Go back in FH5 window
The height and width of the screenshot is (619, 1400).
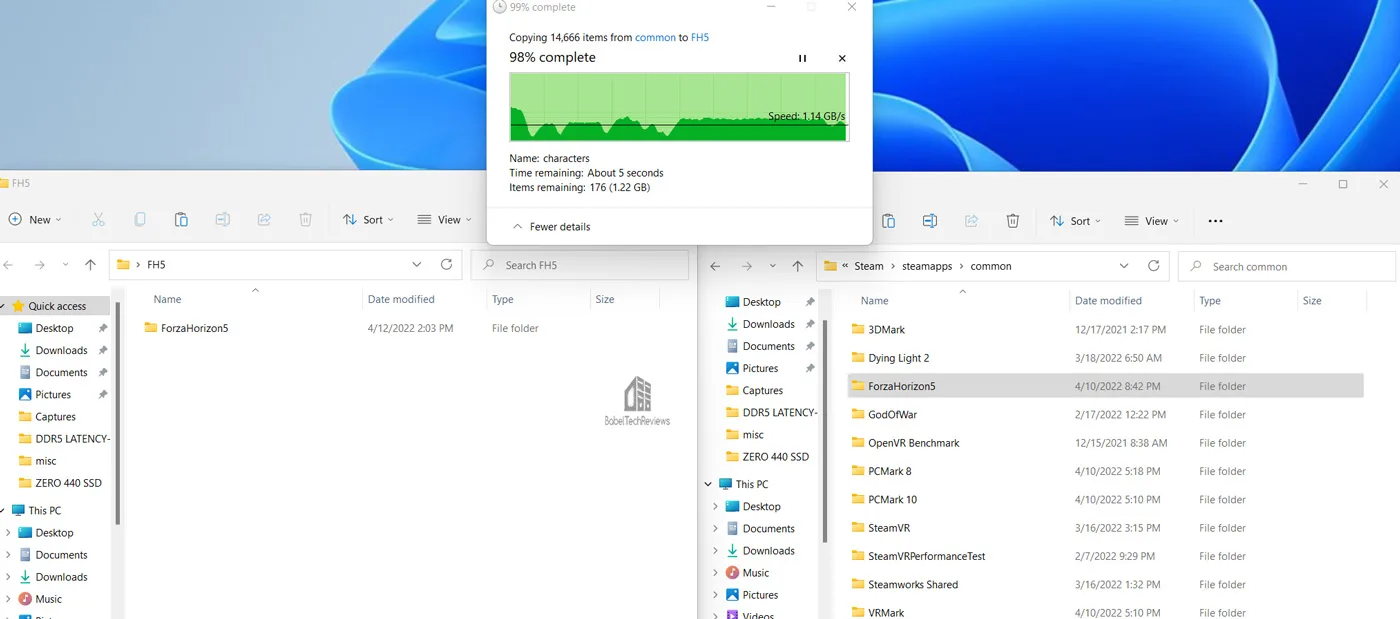pyautogui.click(x=9, y=265)
